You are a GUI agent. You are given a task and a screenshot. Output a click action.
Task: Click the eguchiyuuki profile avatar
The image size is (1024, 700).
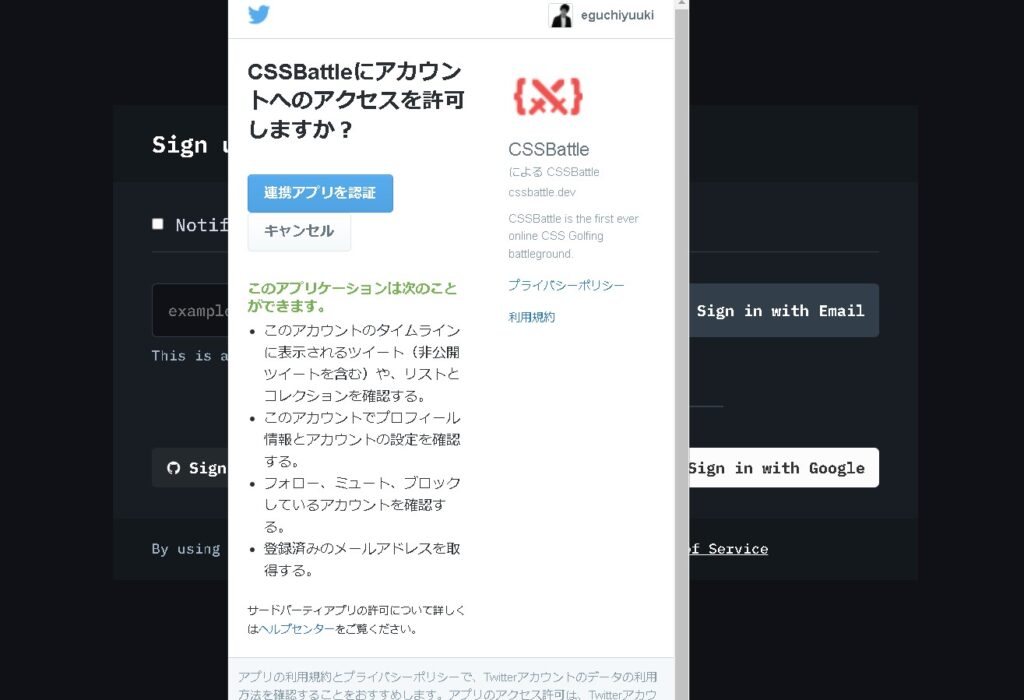tap(561, 15)
